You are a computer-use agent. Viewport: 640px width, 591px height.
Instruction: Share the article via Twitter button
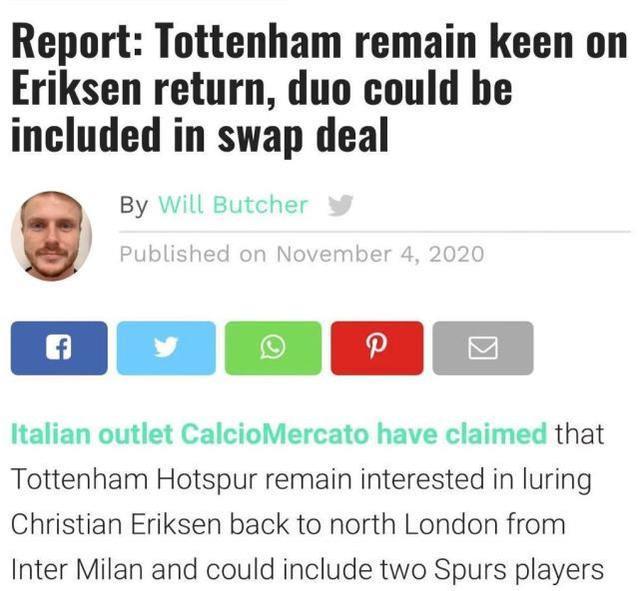[166, 348]
